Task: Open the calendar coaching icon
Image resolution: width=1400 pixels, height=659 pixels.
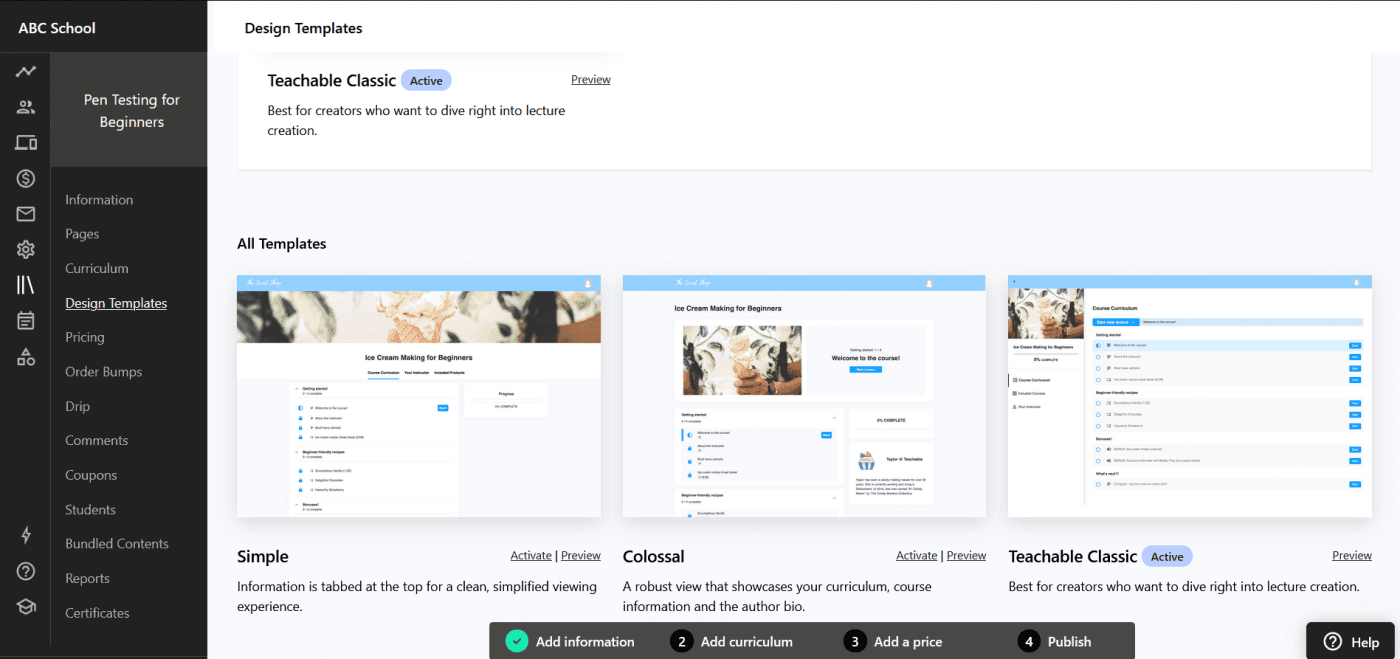Action: [26, 321]
